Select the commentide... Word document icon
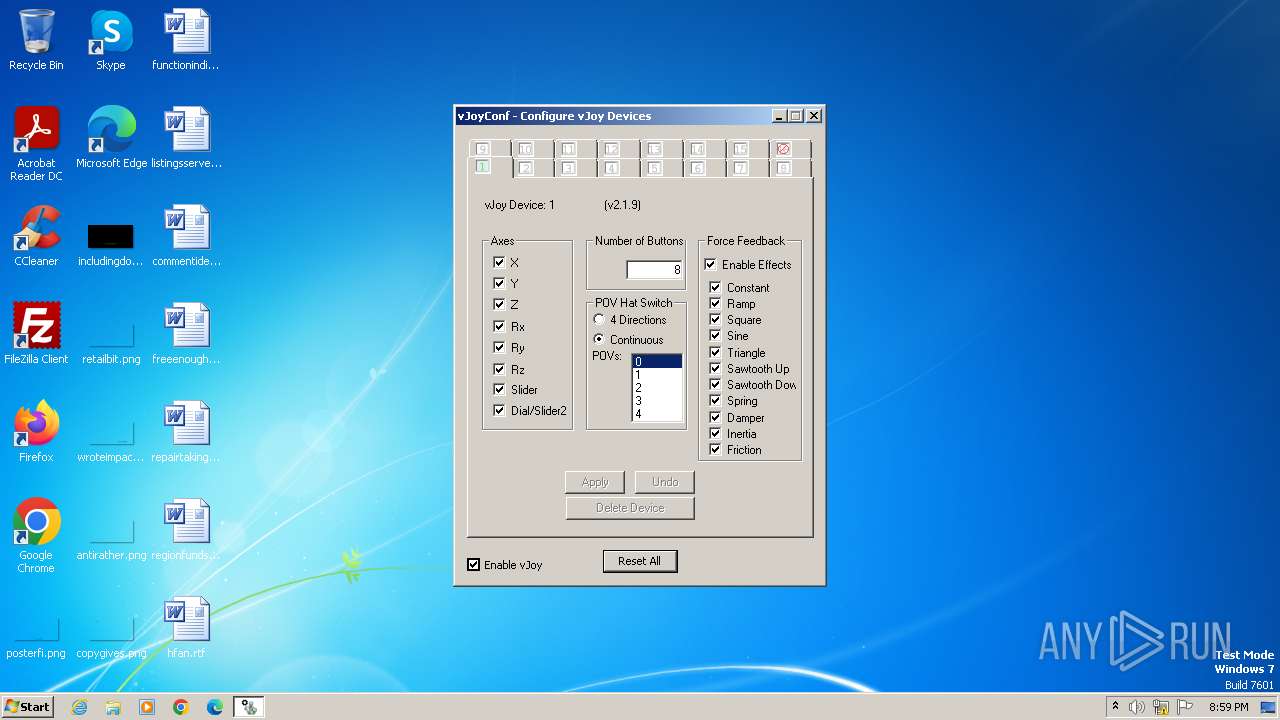The width and height of the screenshot is (1280, 720). [x=186, y=236]
